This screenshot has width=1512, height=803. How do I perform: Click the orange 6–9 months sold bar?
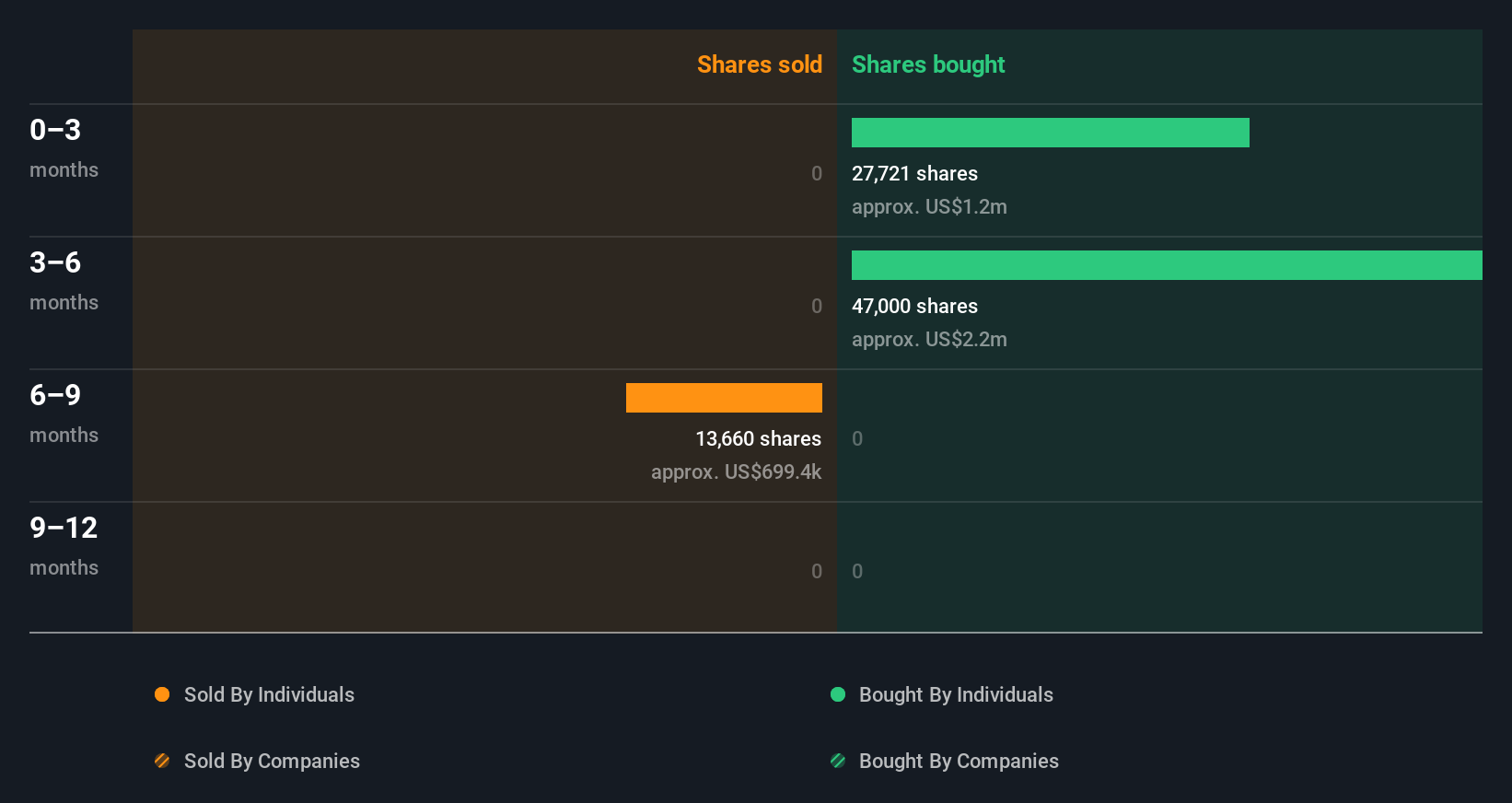pyautogui.click(x=724, y=398)
